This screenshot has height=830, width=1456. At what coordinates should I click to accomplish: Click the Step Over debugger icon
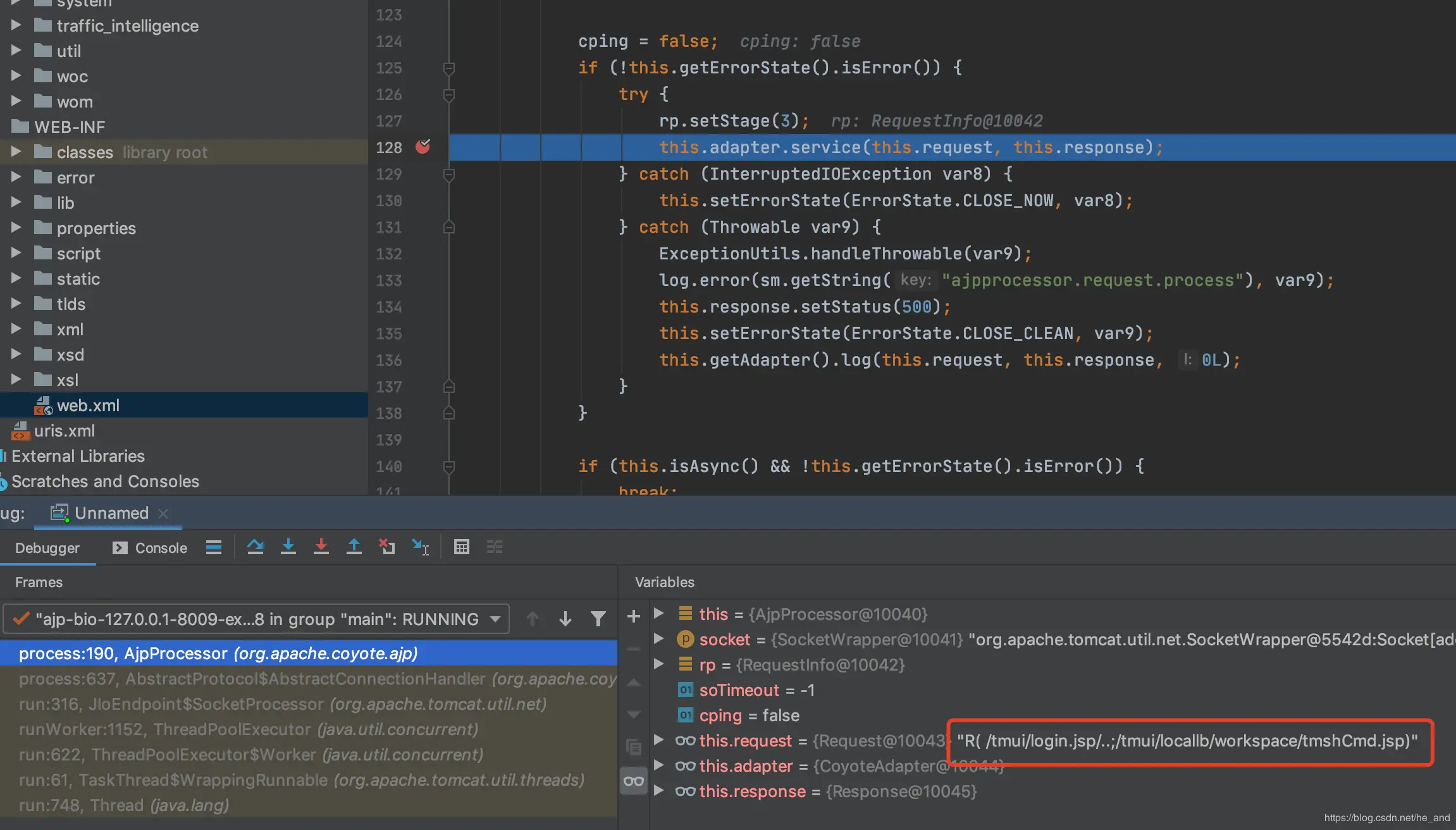point(256,547)
